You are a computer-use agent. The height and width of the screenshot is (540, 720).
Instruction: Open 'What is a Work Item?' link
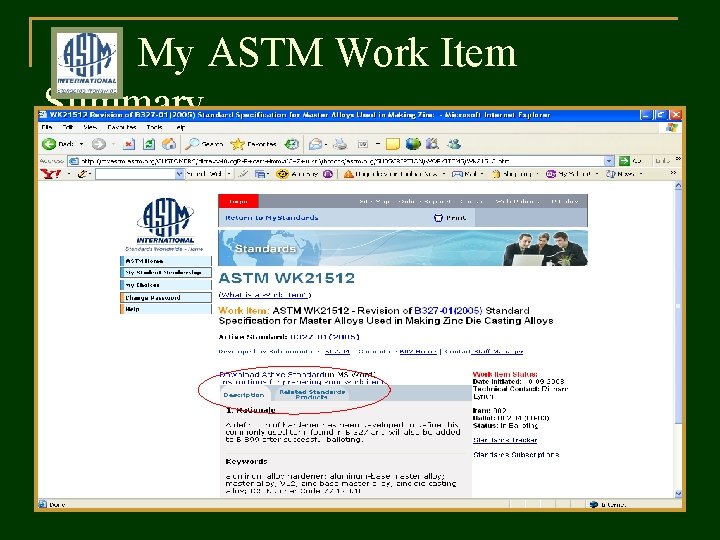click(265, 295)
